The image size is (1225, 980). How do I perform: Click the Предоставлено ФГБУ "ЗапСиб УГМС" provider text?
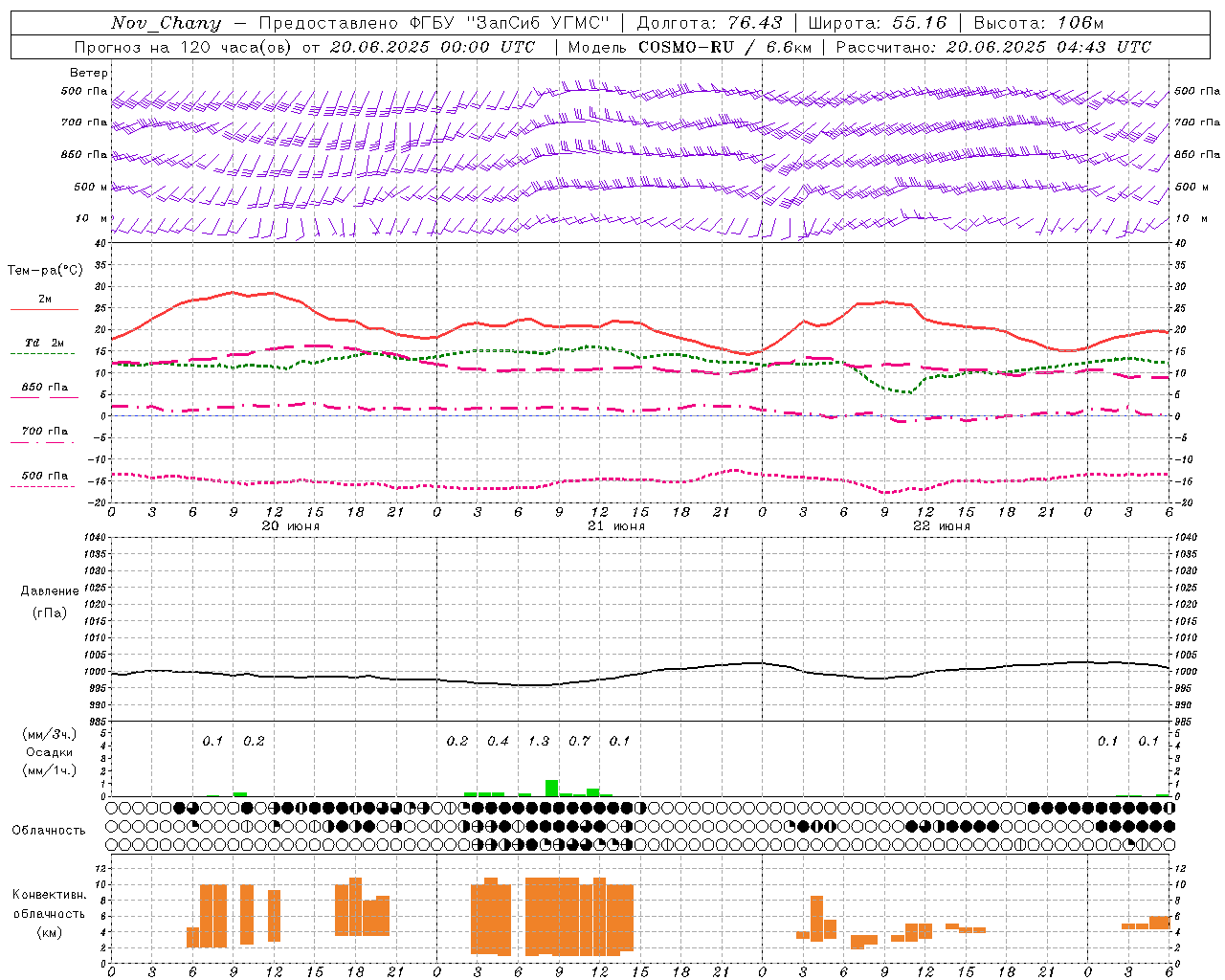point(434,23)
